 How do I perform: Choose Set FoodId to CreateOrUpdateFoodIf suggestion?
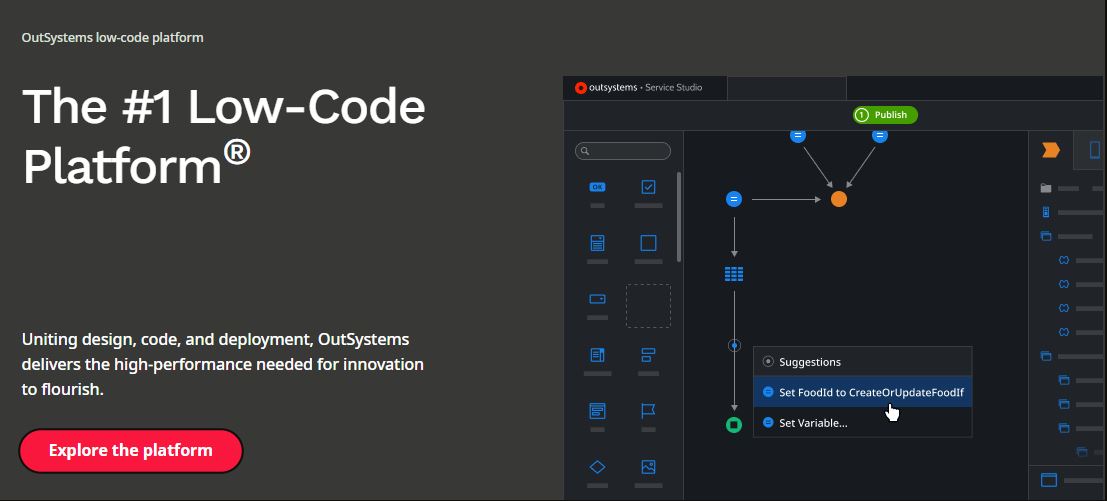[x=863, y=392]
